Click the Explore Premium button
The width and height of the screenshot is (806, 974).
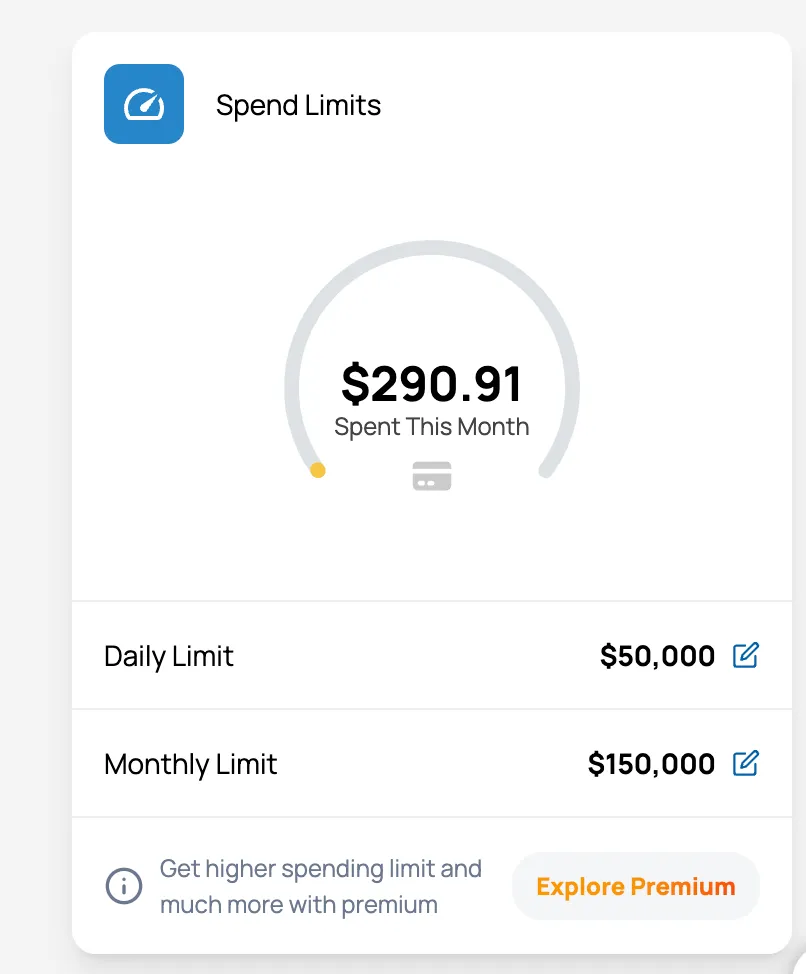tap(635, 886)
